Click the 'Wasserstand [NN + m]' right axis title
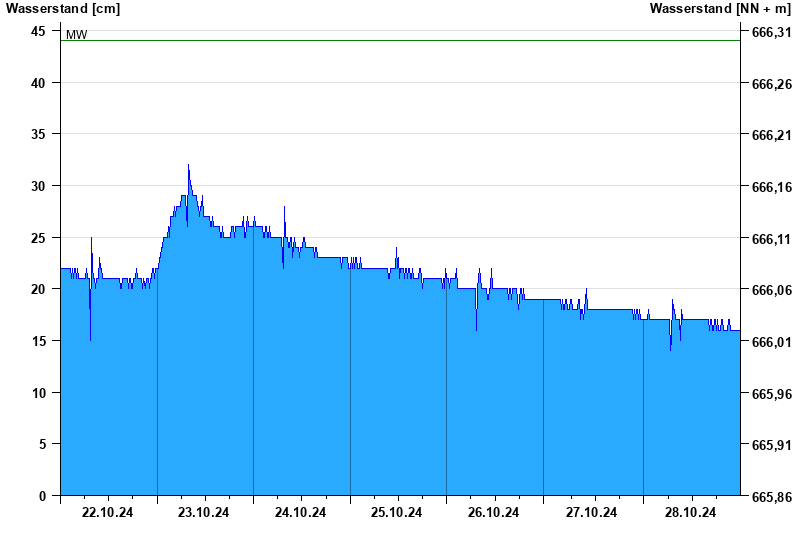Image resolution: width=800 pixels, height=550 pixels. pyautogui.click(x=721, y=9)
